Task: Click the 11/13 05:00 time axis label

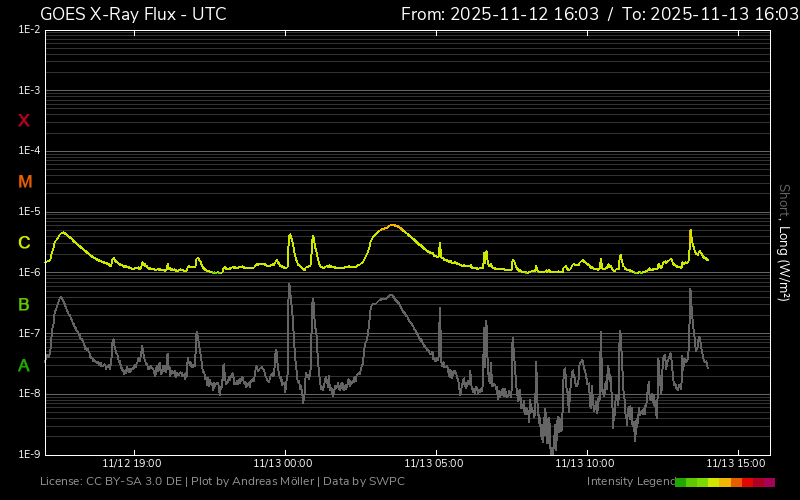Action: point(434,464)
